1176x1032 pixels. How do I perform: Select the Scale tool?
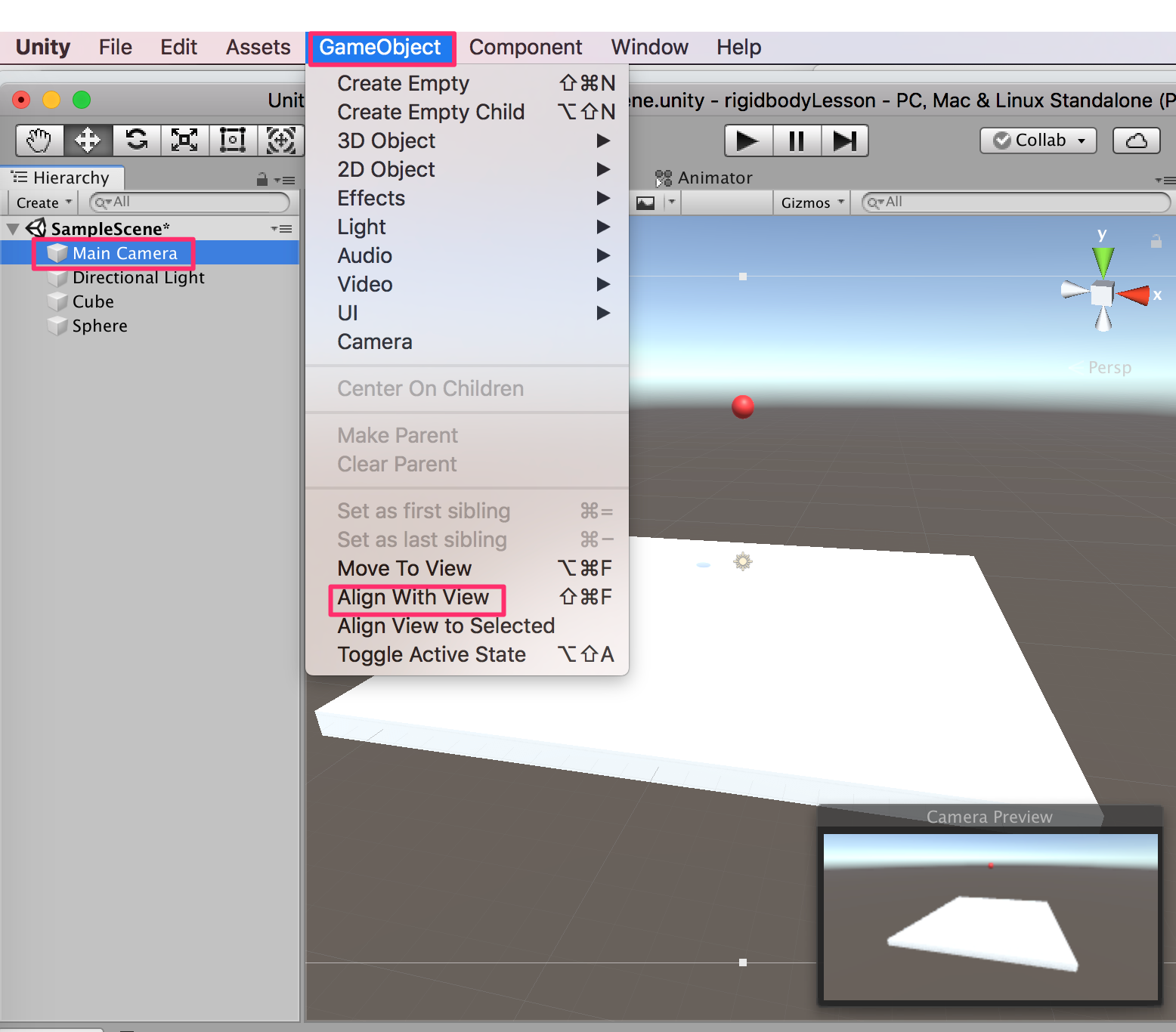tap(184, 141)
